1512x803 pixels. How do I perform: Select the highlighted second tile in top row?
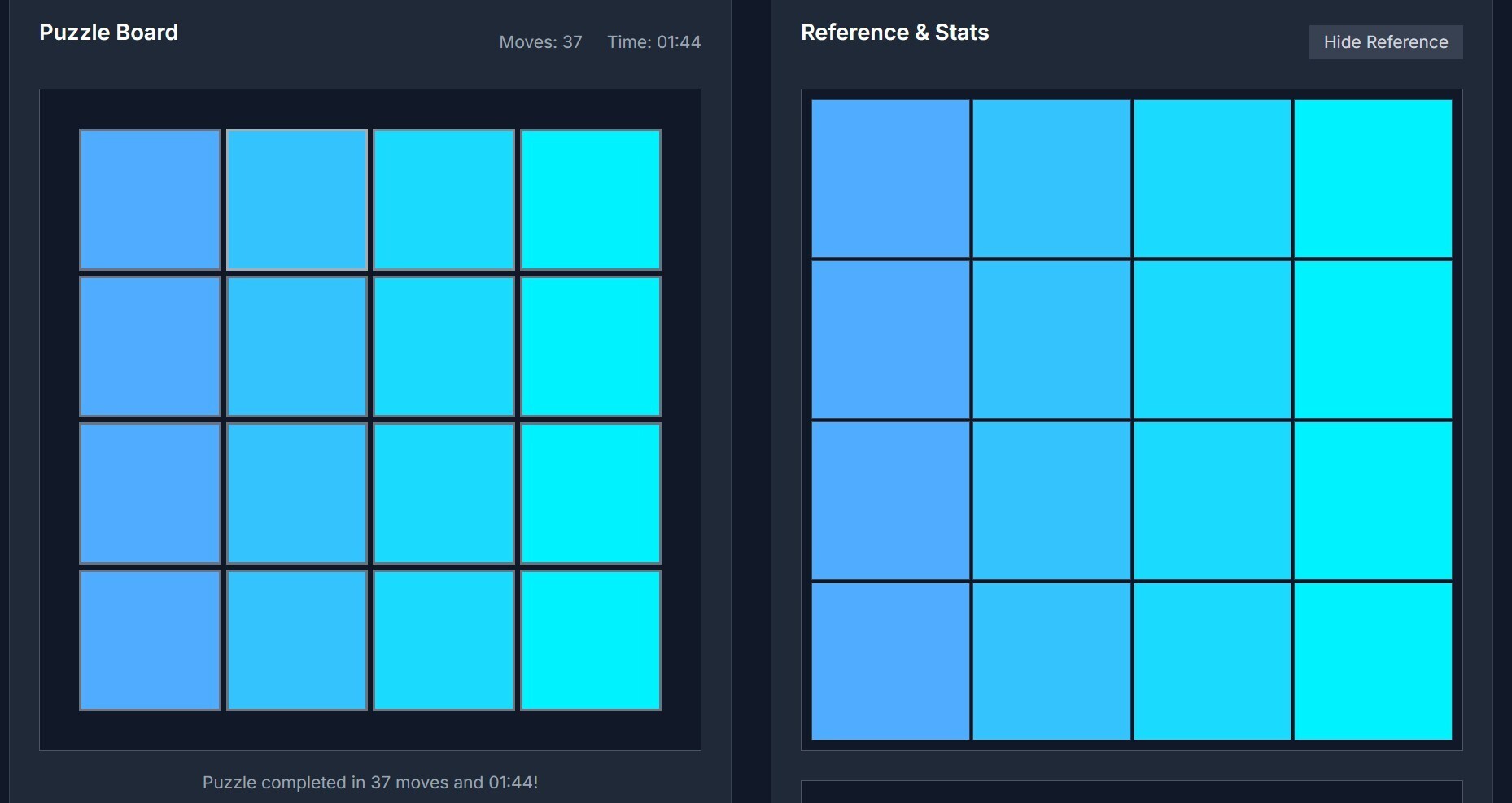pos(297,199)
